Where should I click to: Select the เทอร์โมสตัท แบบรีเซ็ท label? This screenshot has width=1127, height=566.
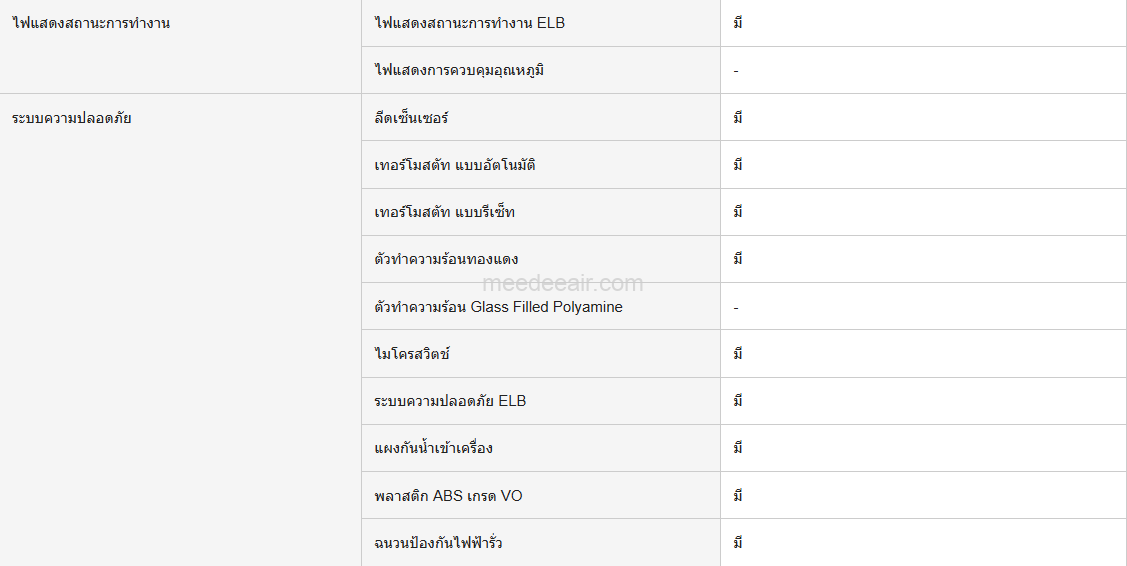[444, 212]
